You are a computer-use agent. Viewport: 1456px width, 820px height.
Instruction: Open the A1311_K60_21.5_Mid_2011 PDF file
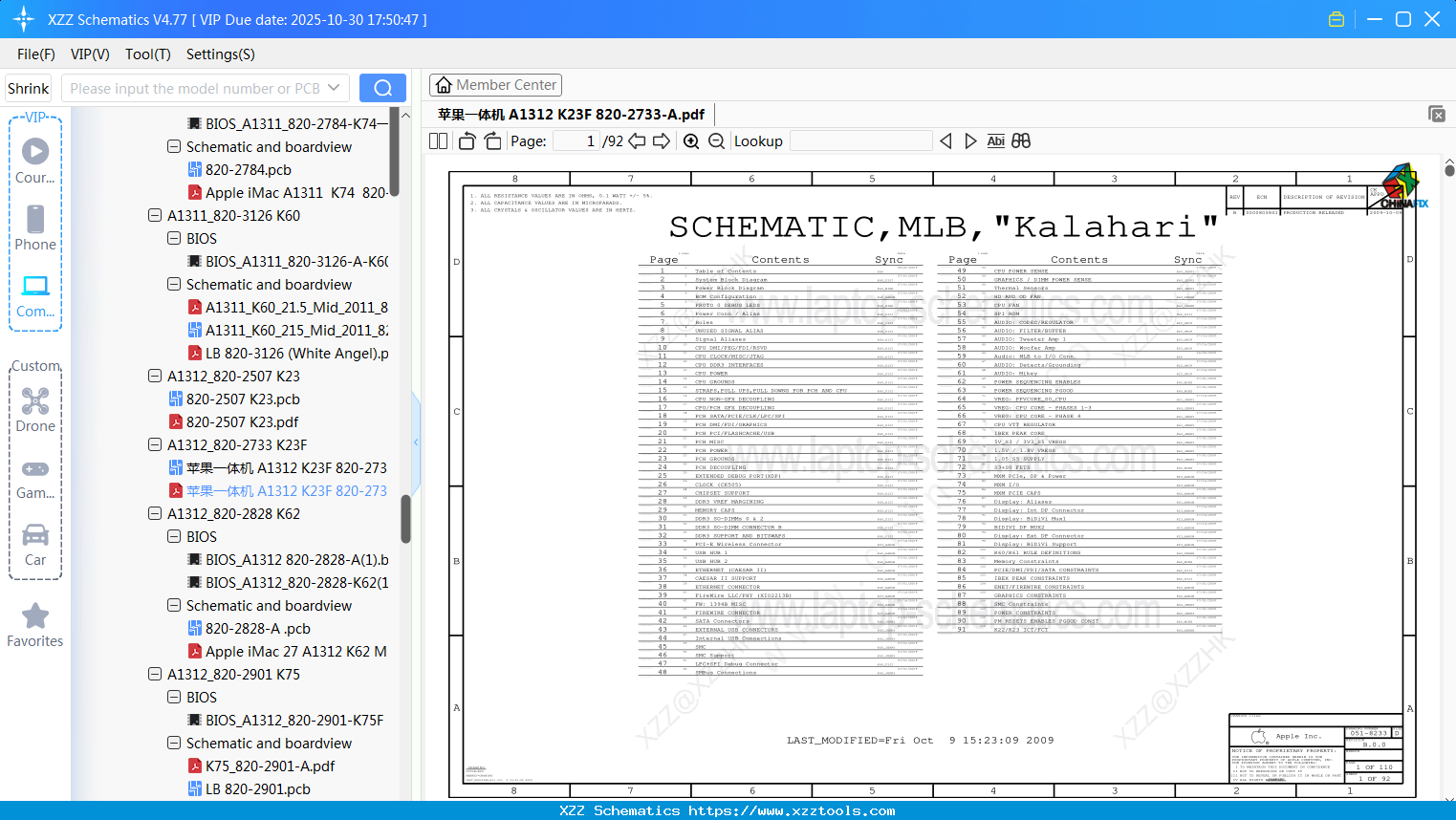288,308
